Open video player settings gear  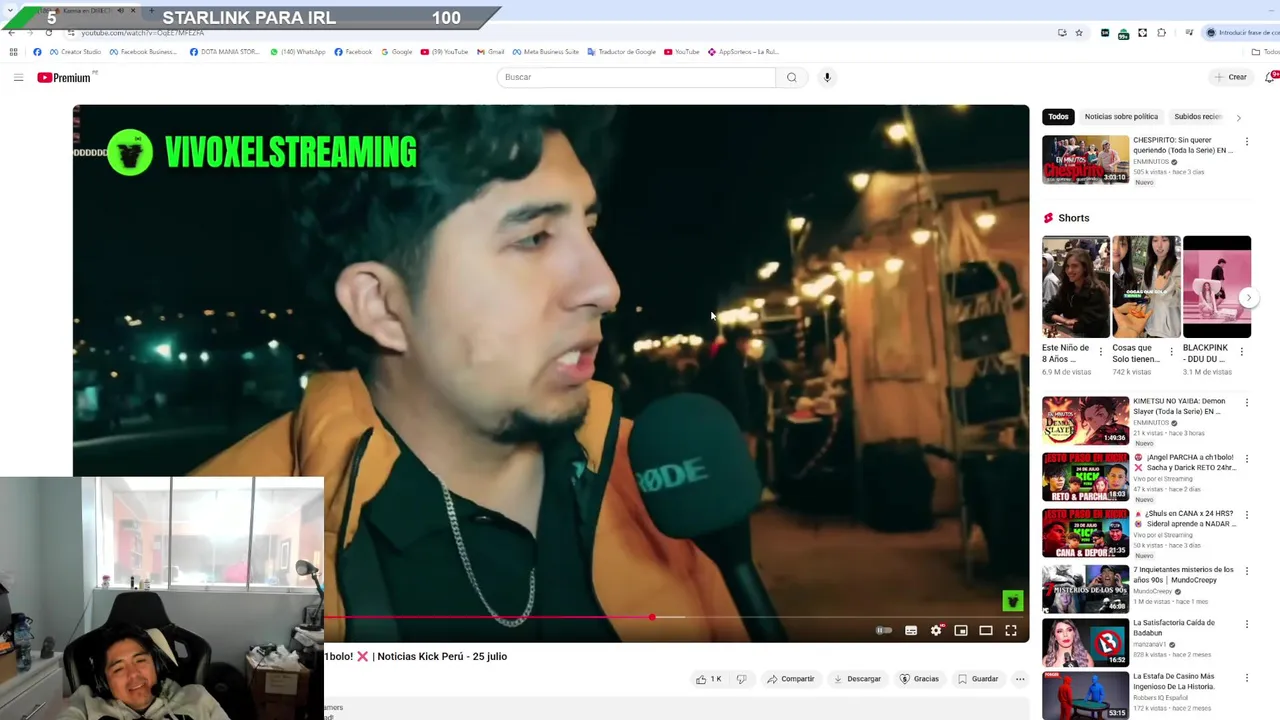(x=936, y=630)
